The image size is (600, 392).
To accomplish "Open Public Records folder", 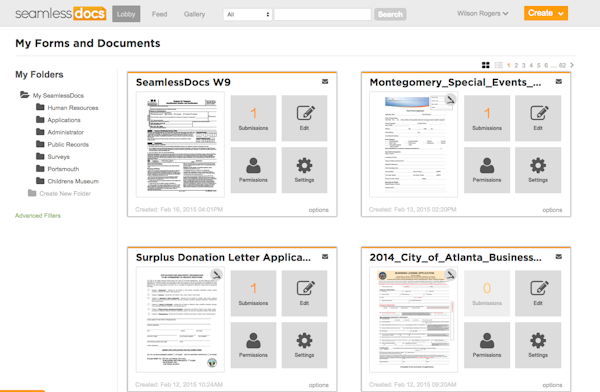I will click(62, 144).
